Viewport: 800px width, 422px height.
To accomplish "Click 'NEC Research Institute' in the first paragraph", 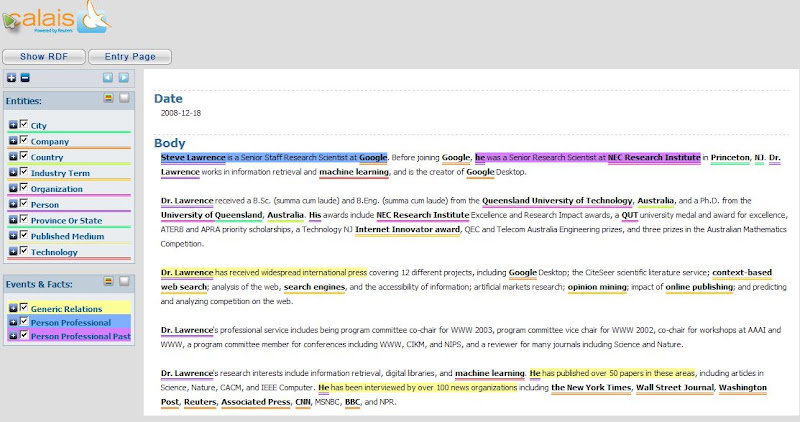I will (x=654, y=158).
